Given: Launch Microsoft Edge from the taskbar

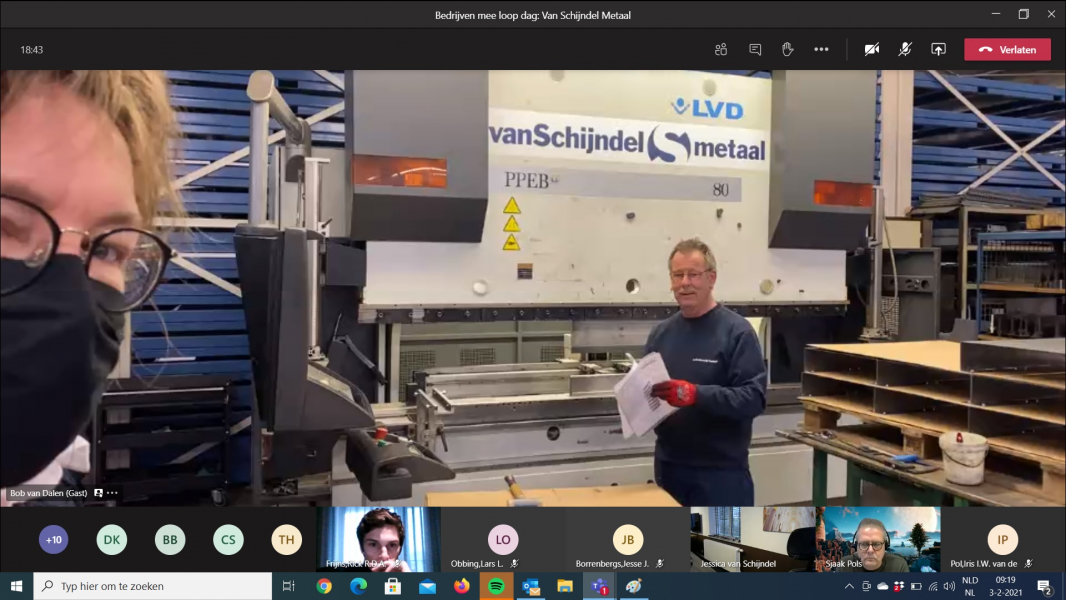Looking at the screenshot, I should [358, 586].
